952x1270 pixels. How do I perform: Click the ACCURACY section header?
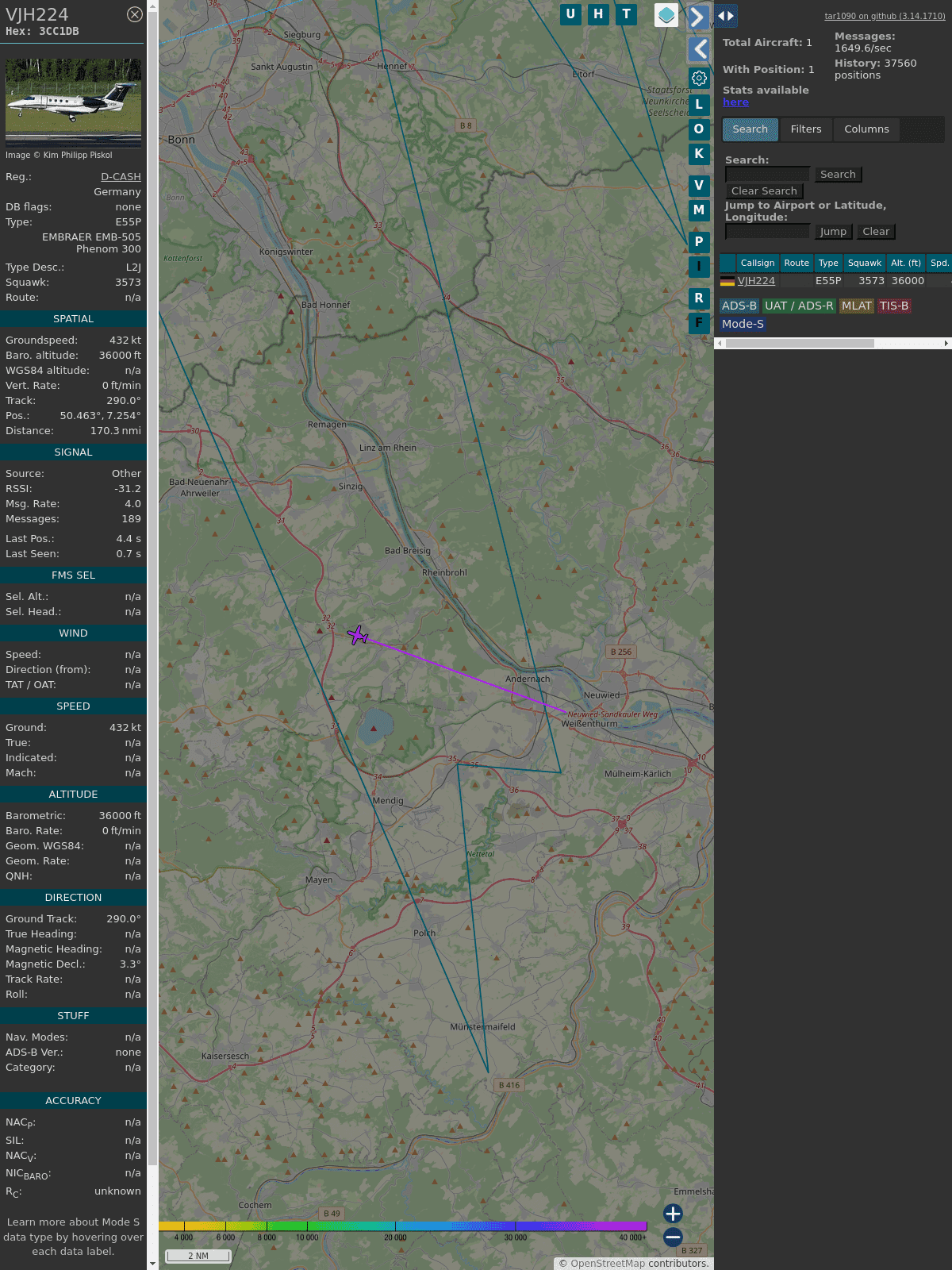[73, 1101]
